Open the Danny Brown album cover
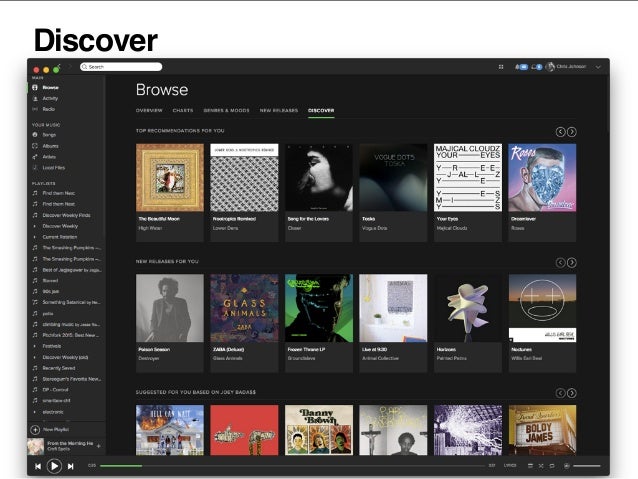This screenshot has height=479, width=638. click(x=319, y=430)
